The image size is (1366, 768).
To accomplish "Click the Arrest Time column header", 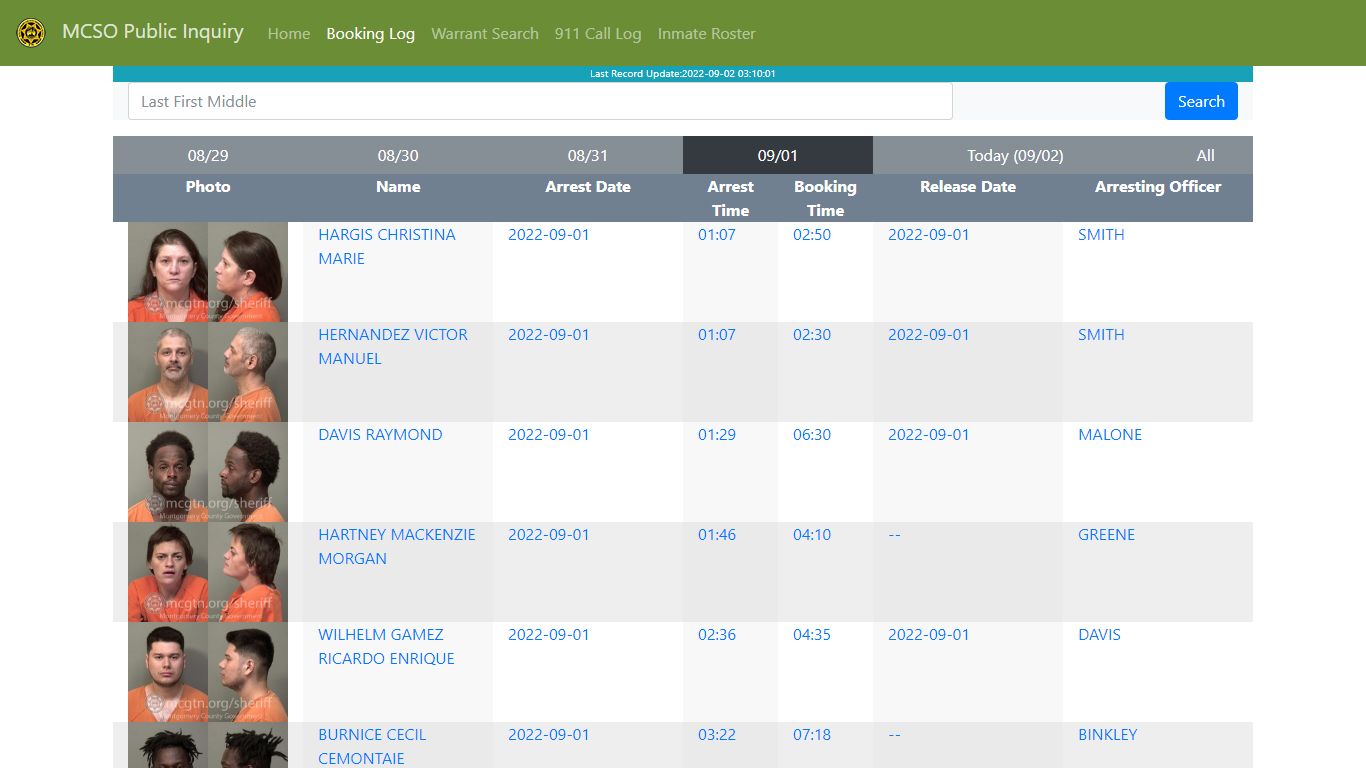I will click(x=730, y=198).
